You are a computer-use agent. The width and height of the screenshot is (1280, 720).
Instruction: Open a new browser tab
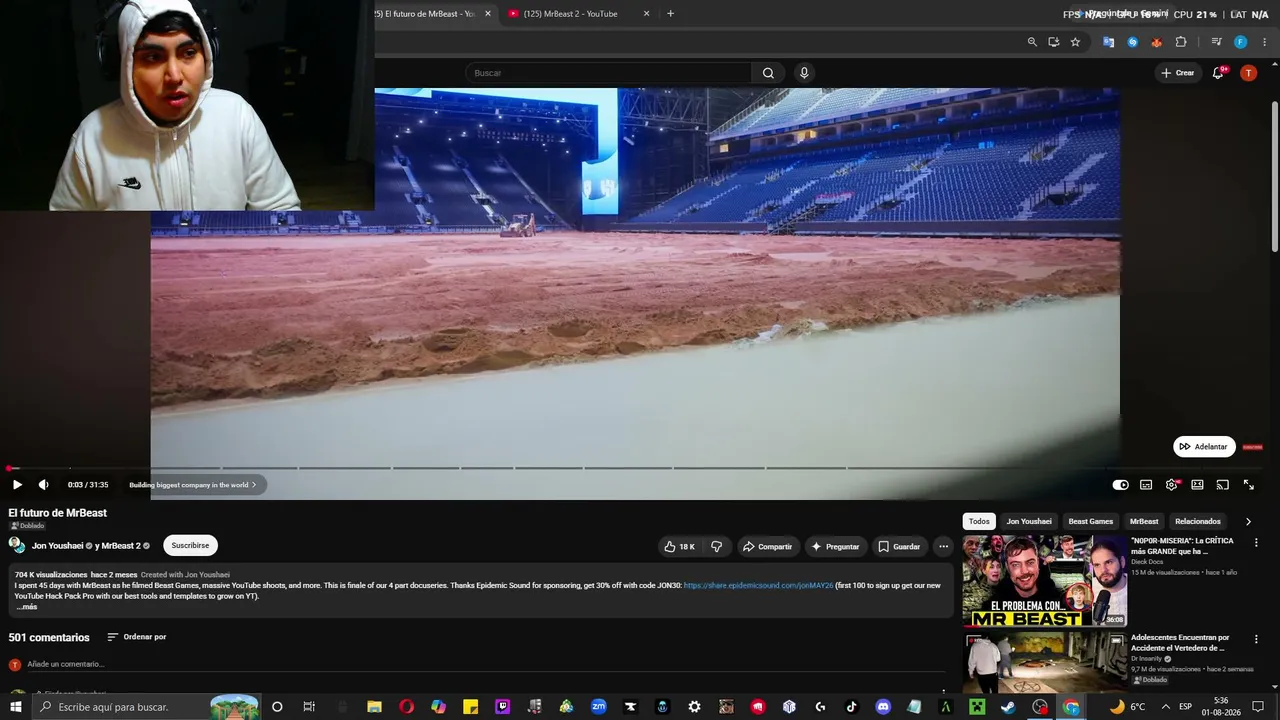[x=670, y=14]
